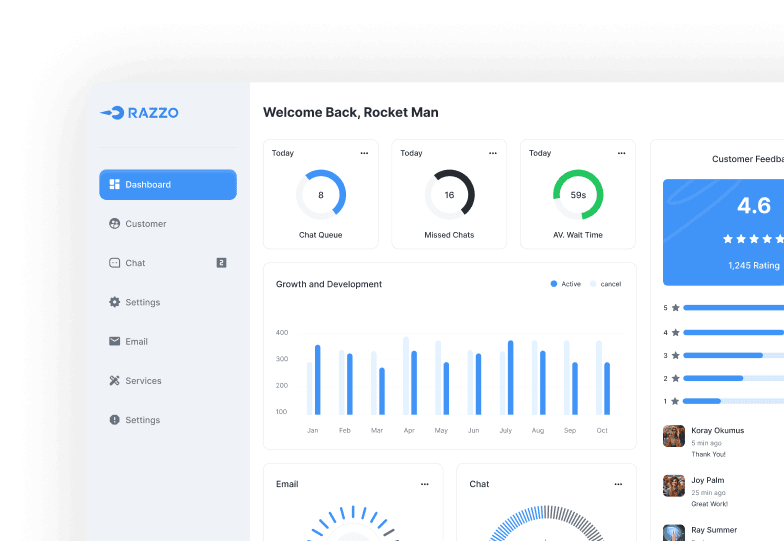Click the Mar active bar in chart
The width and height of the screenshot is (784, 541).
coord(382,392)
